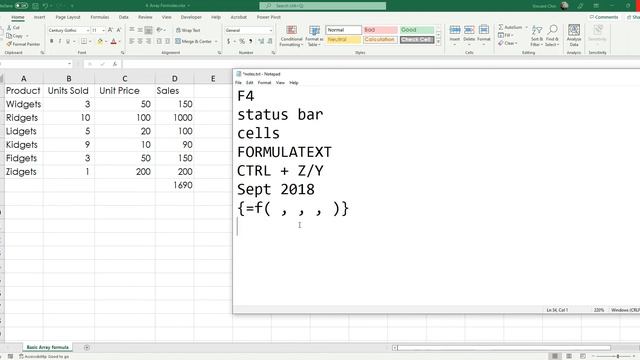Open Find & Select menu
Viewport: 640px width, 360px height.
tap(552, 36)
